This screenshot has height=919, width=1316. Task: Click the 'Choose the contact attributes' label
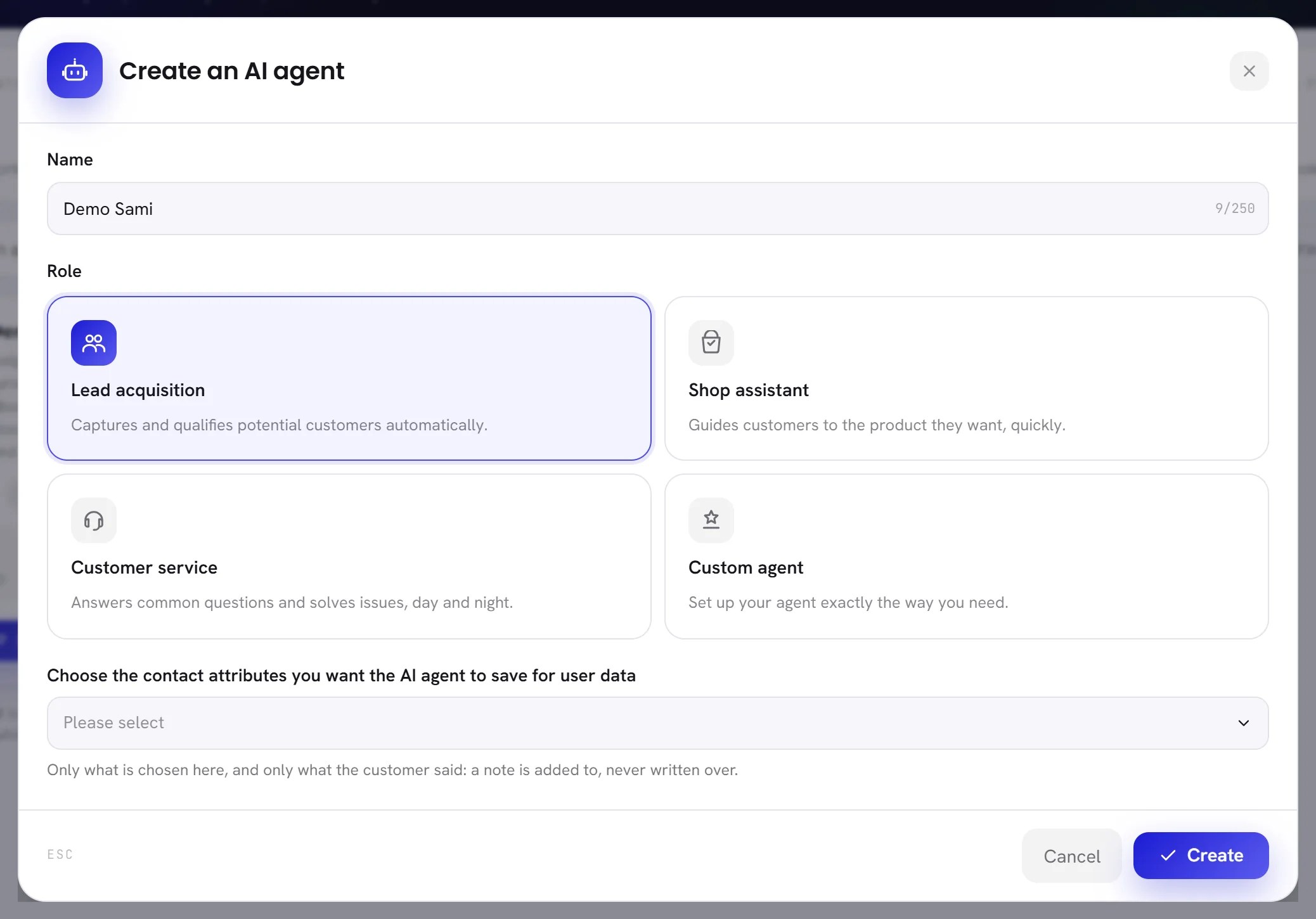[x=341, y=676]
